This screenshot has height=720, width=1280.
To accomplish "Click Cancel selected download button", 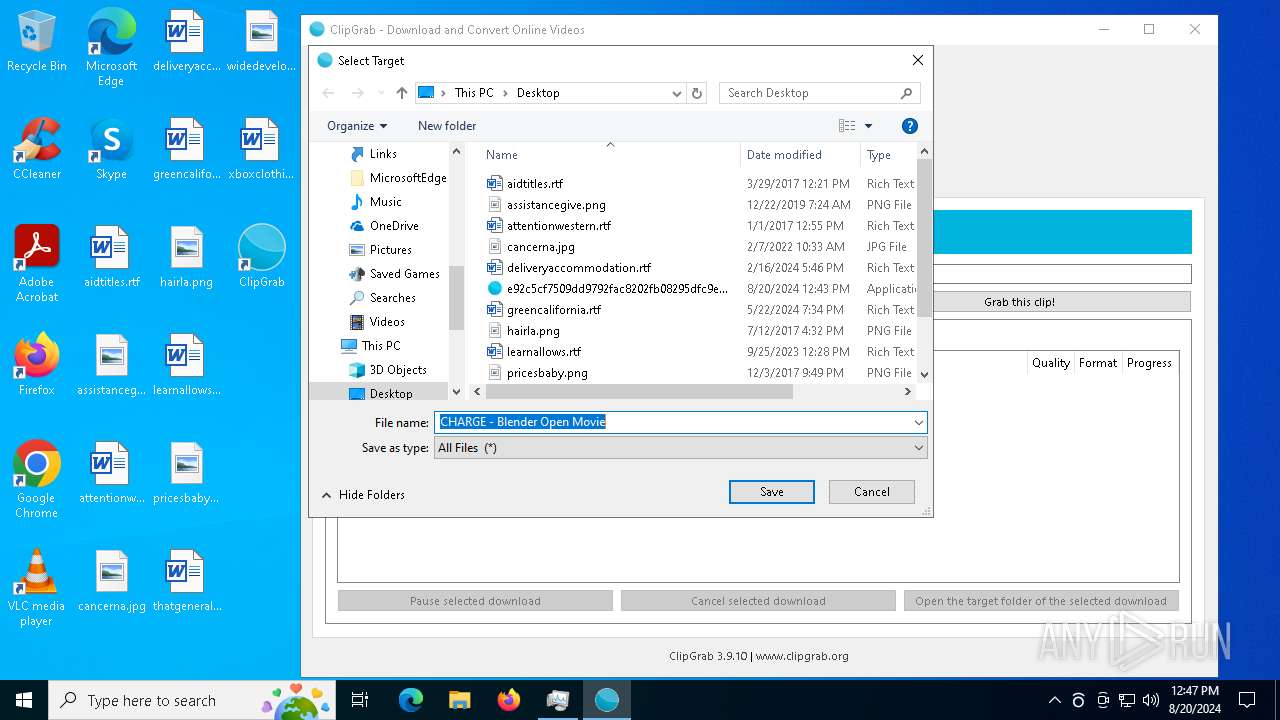I will pos(758,601).
